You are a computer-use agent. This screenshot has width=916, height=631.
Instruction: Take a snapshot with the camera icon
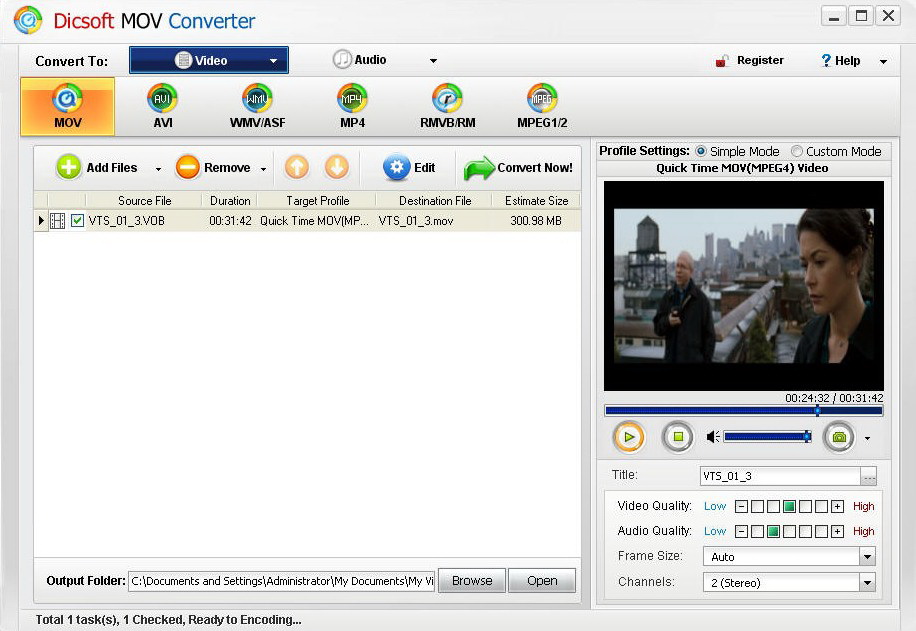[x=839, y=437]
